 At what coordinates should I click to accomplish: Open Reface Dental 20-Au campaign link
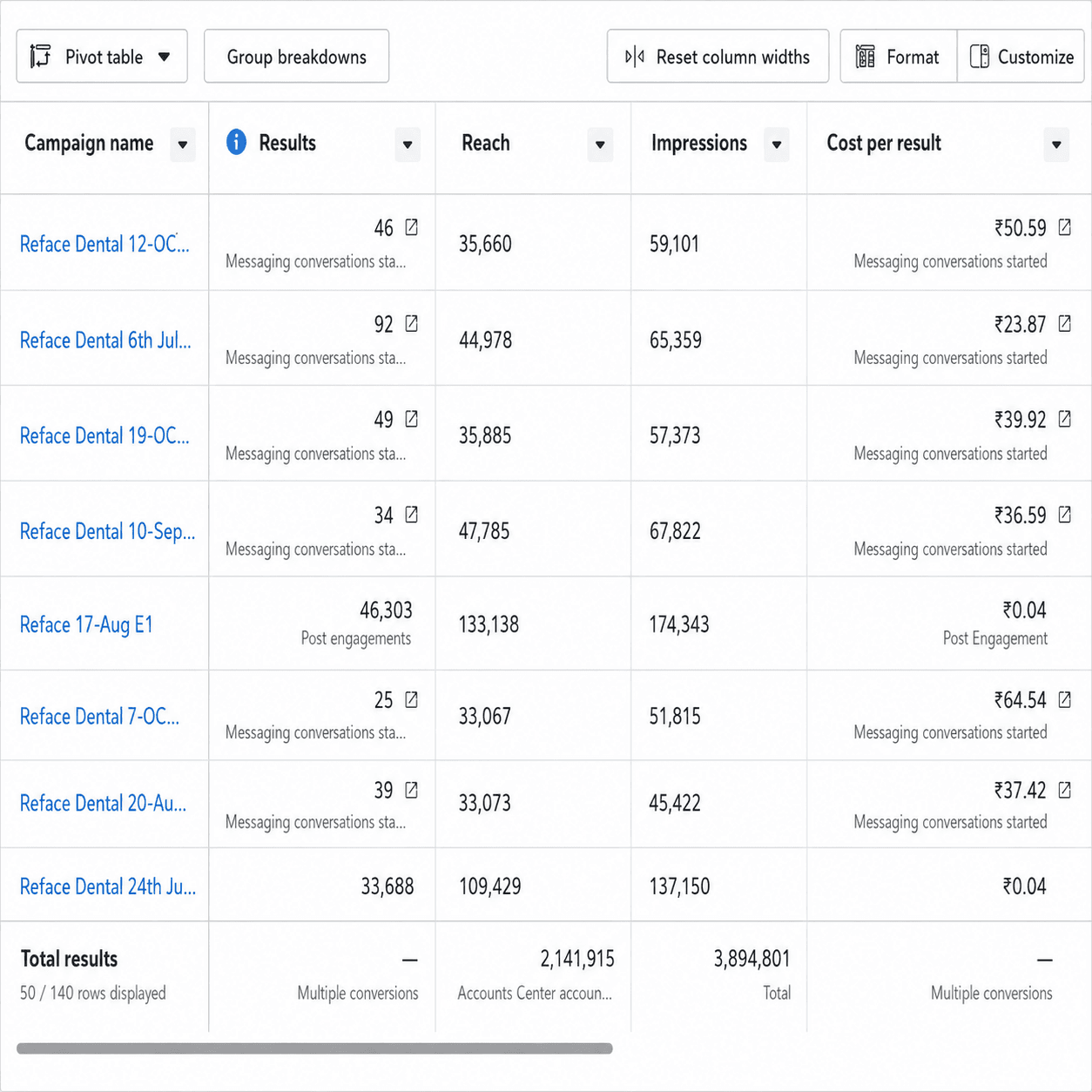tap(103, 803)
